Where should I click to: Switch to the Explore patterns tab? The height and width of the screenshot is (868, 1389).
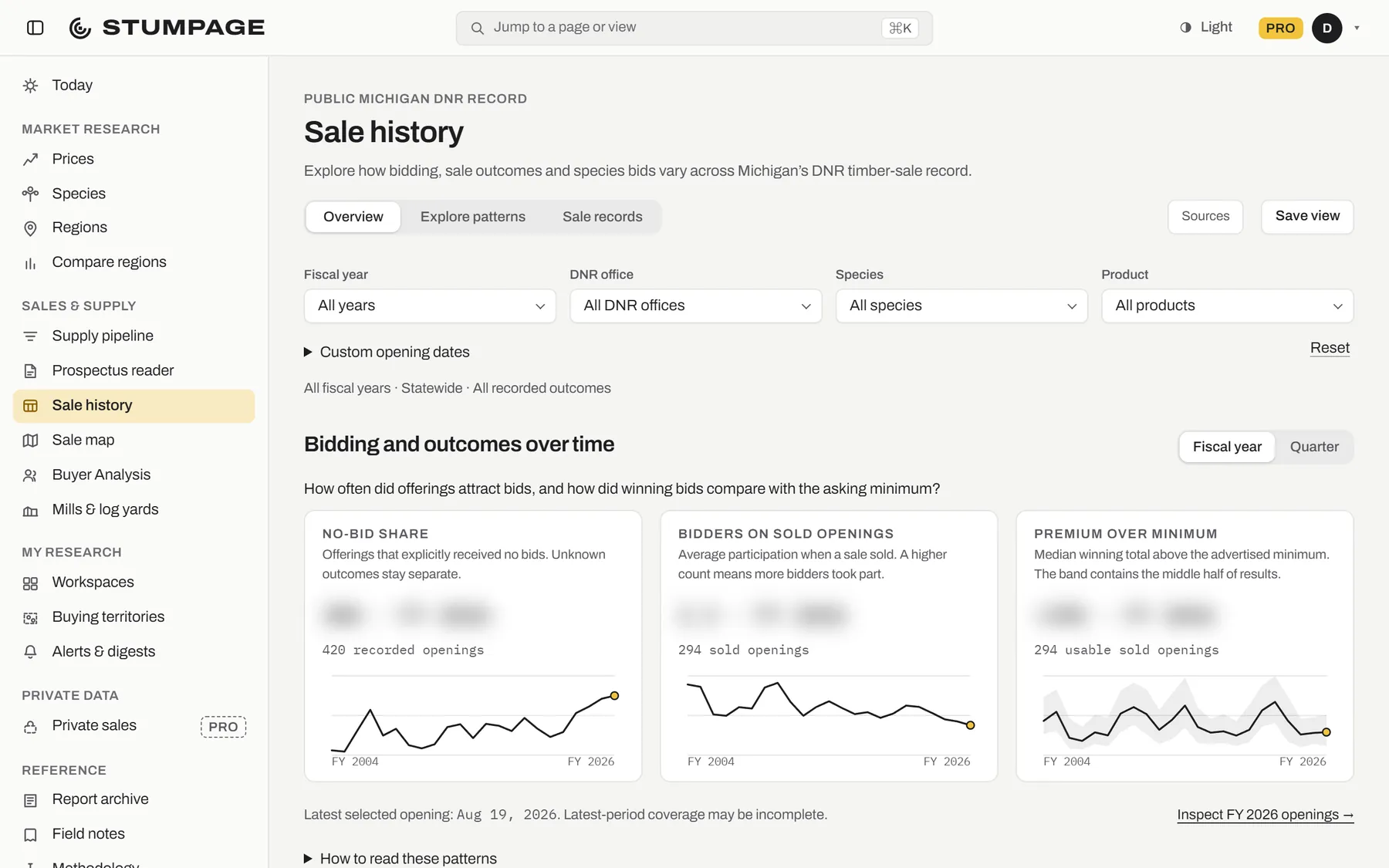(472, 217)
